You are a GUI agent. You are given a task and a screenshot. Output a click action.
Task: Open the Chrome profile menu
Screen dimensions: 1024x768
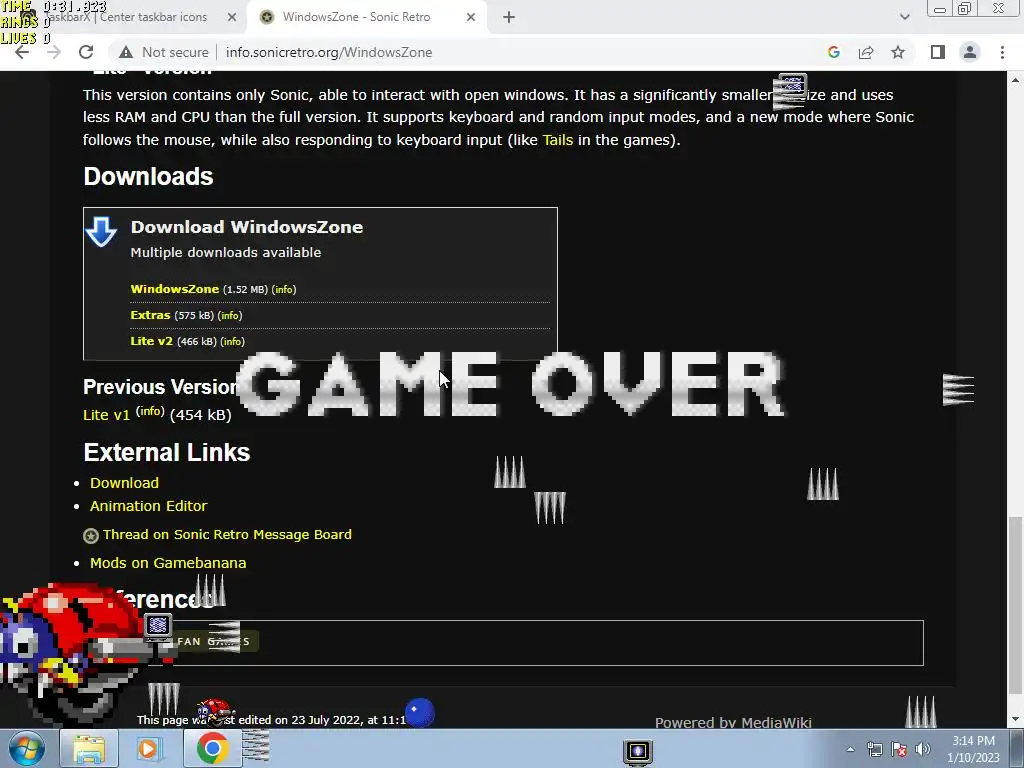click(970, 52)
